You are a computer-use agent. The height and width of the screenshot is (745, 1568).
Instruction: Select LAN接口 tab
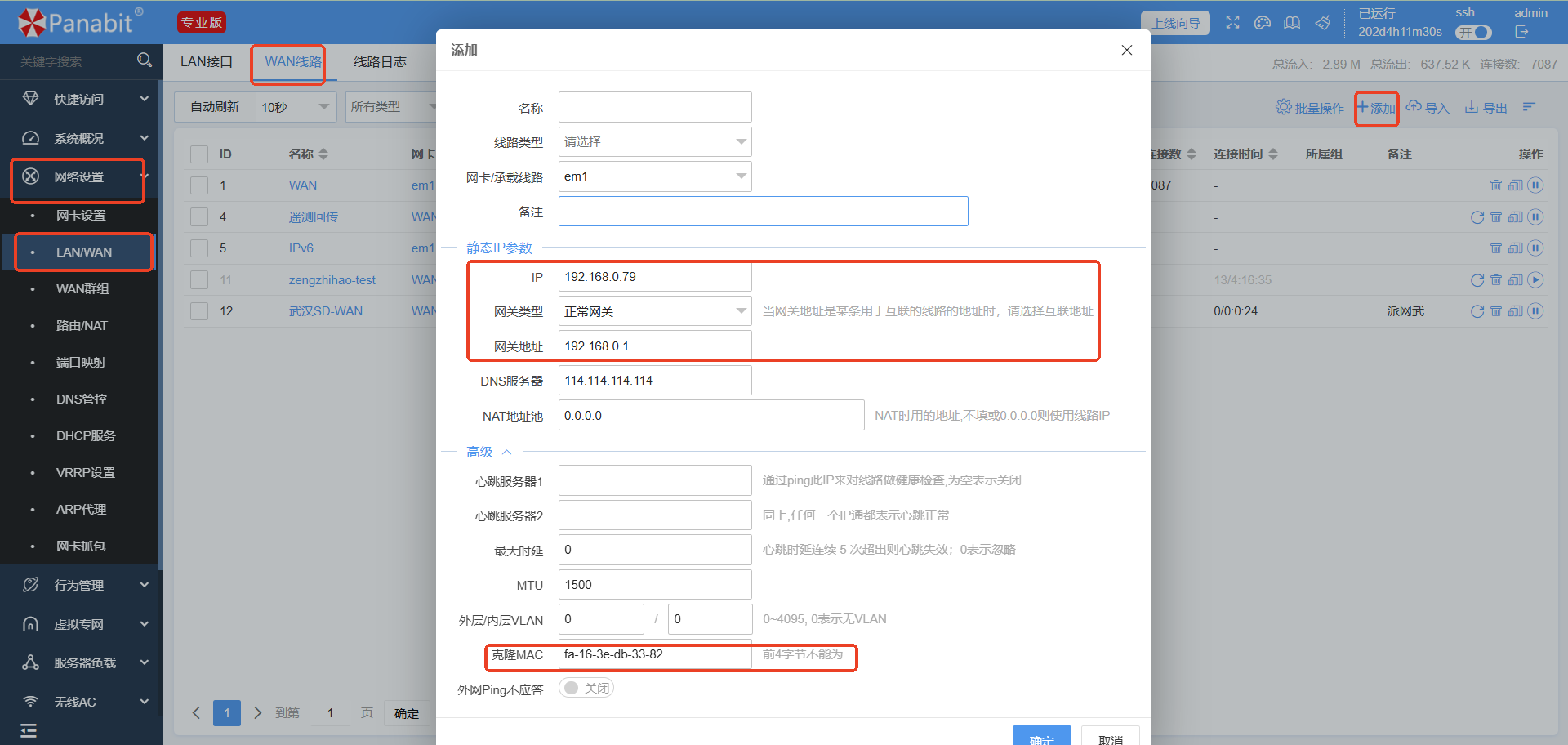[205, 61]
